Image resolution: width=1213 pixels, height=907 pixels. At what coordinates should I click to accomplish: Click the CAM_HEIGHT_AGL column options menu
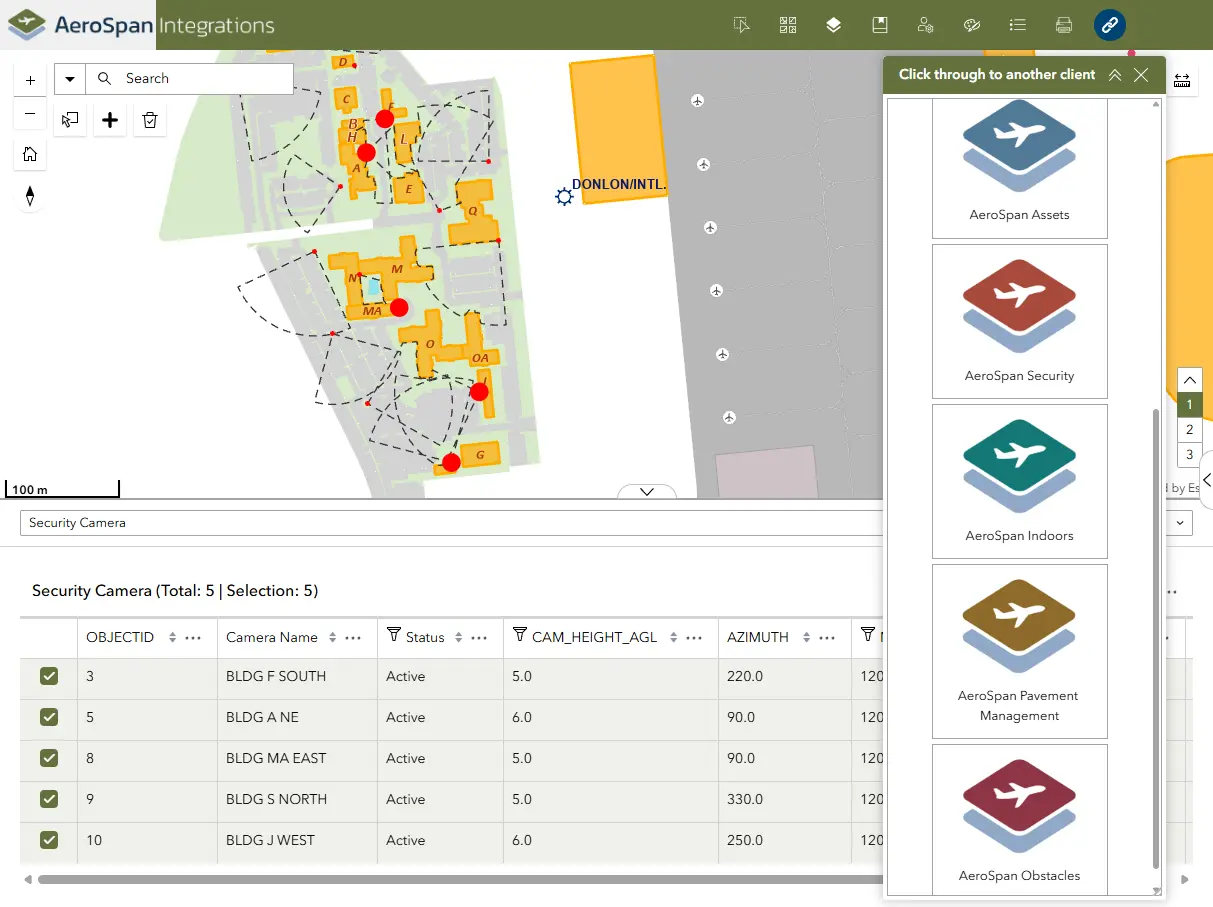694,637
